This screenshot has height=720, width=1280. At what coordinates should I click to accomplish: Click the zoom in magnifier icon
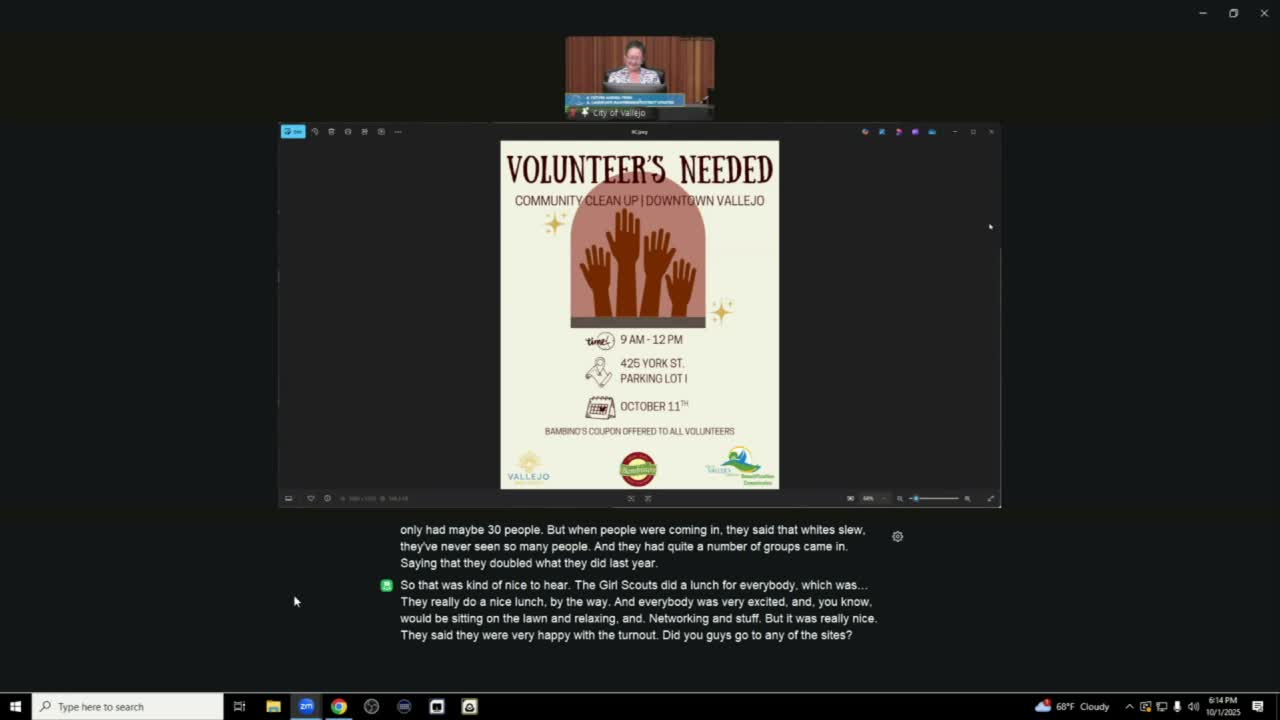coord(967,498)
